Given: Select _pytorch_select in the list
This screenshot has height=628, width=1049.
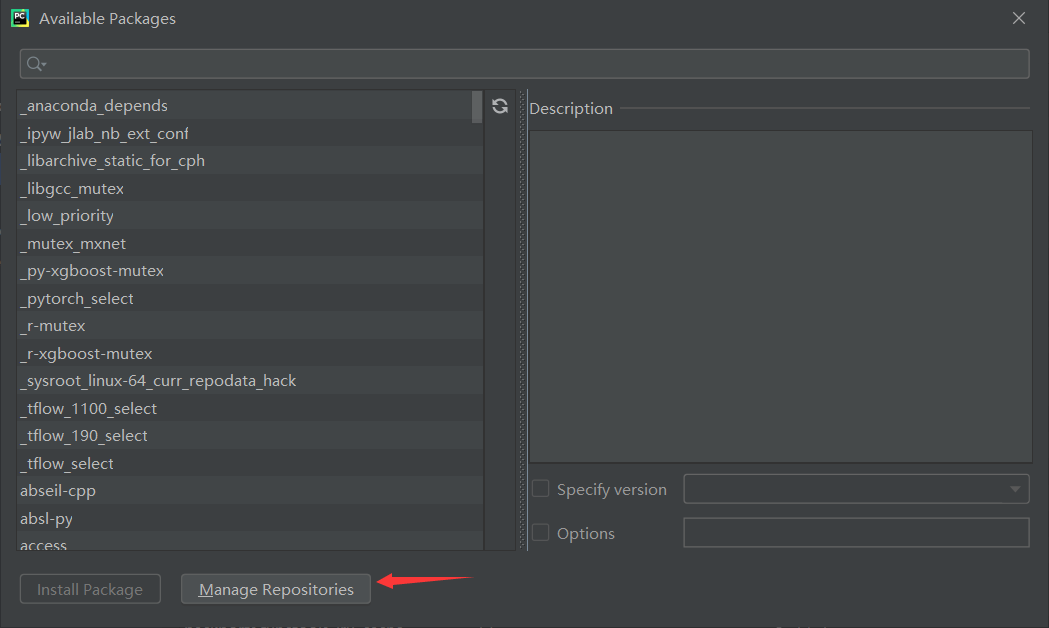Looking at the screenshot, I should 77,299.
